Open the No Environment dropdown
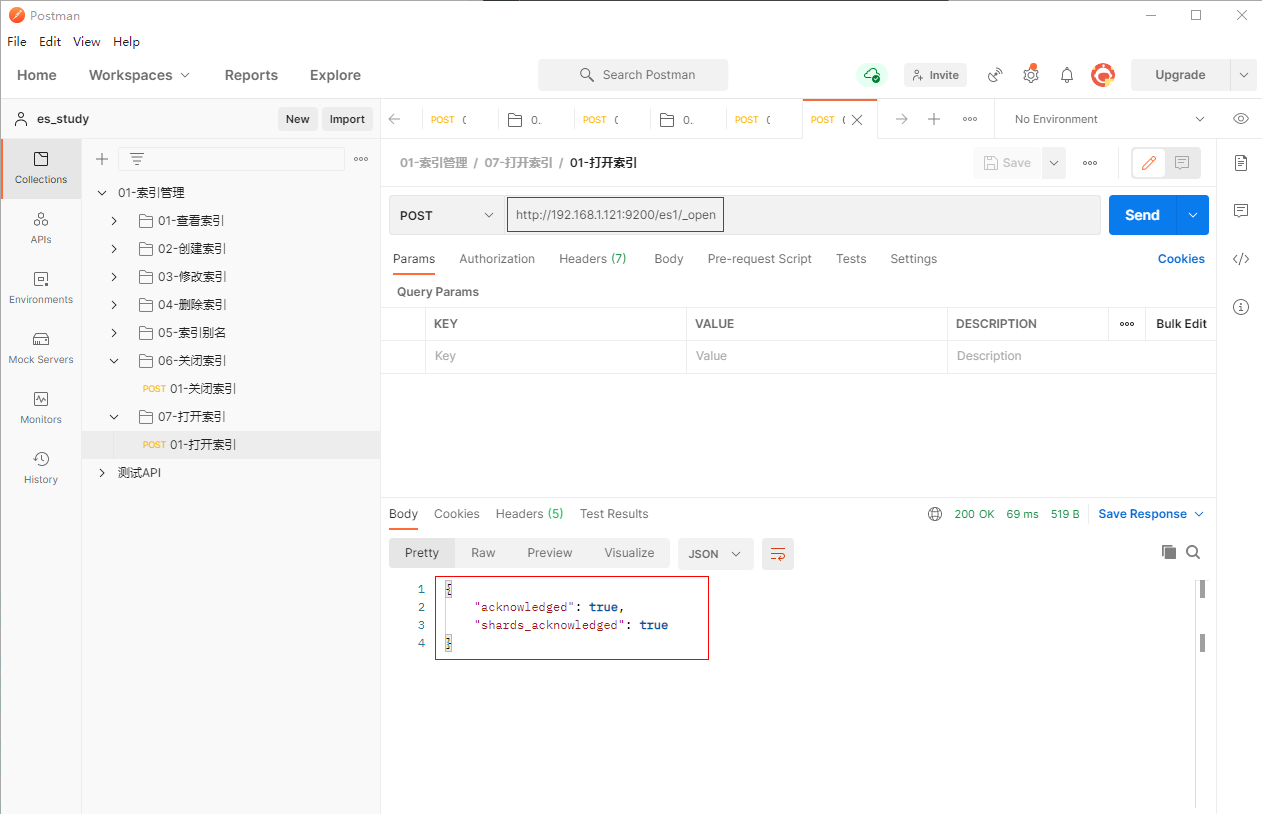The width and height of the screenshot is (1262, 814). click(1108, 119)
